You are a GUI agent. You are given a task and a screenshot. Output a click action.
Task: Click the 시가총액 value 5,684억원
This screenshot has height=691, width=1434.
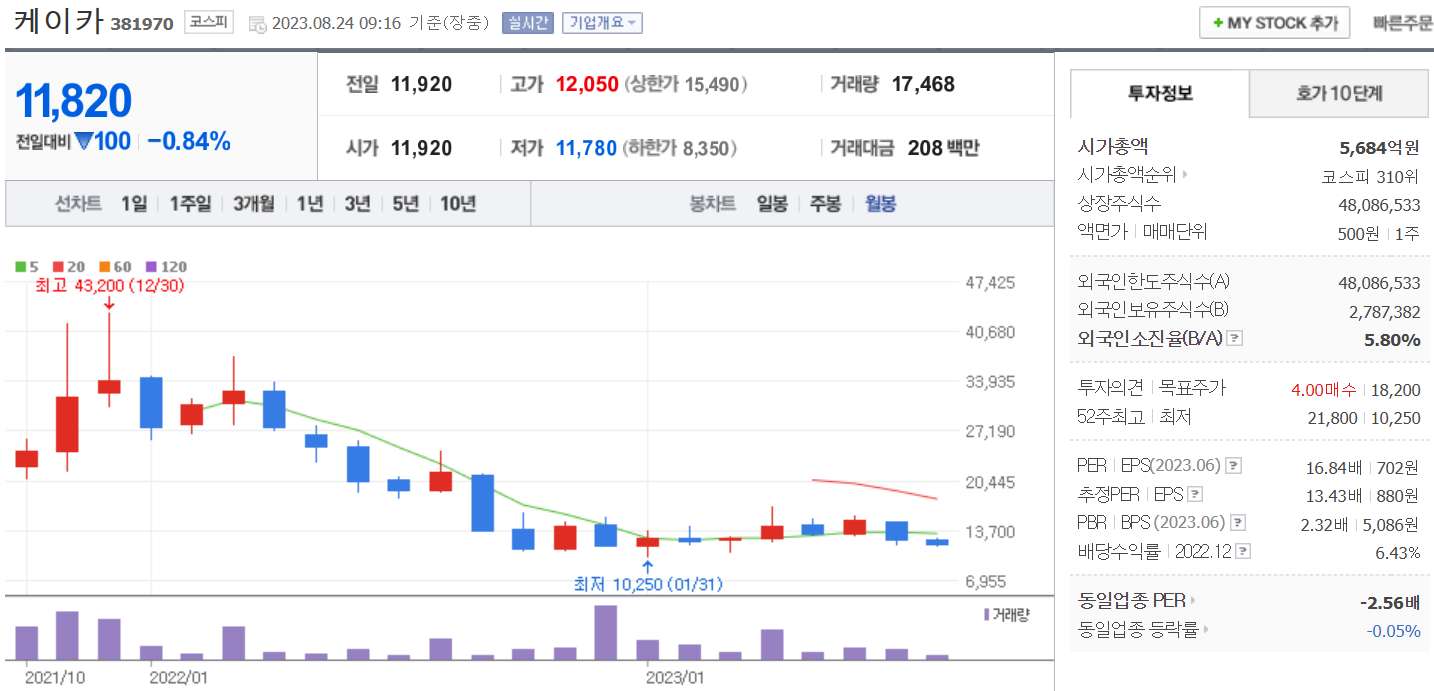(1379, 148)
